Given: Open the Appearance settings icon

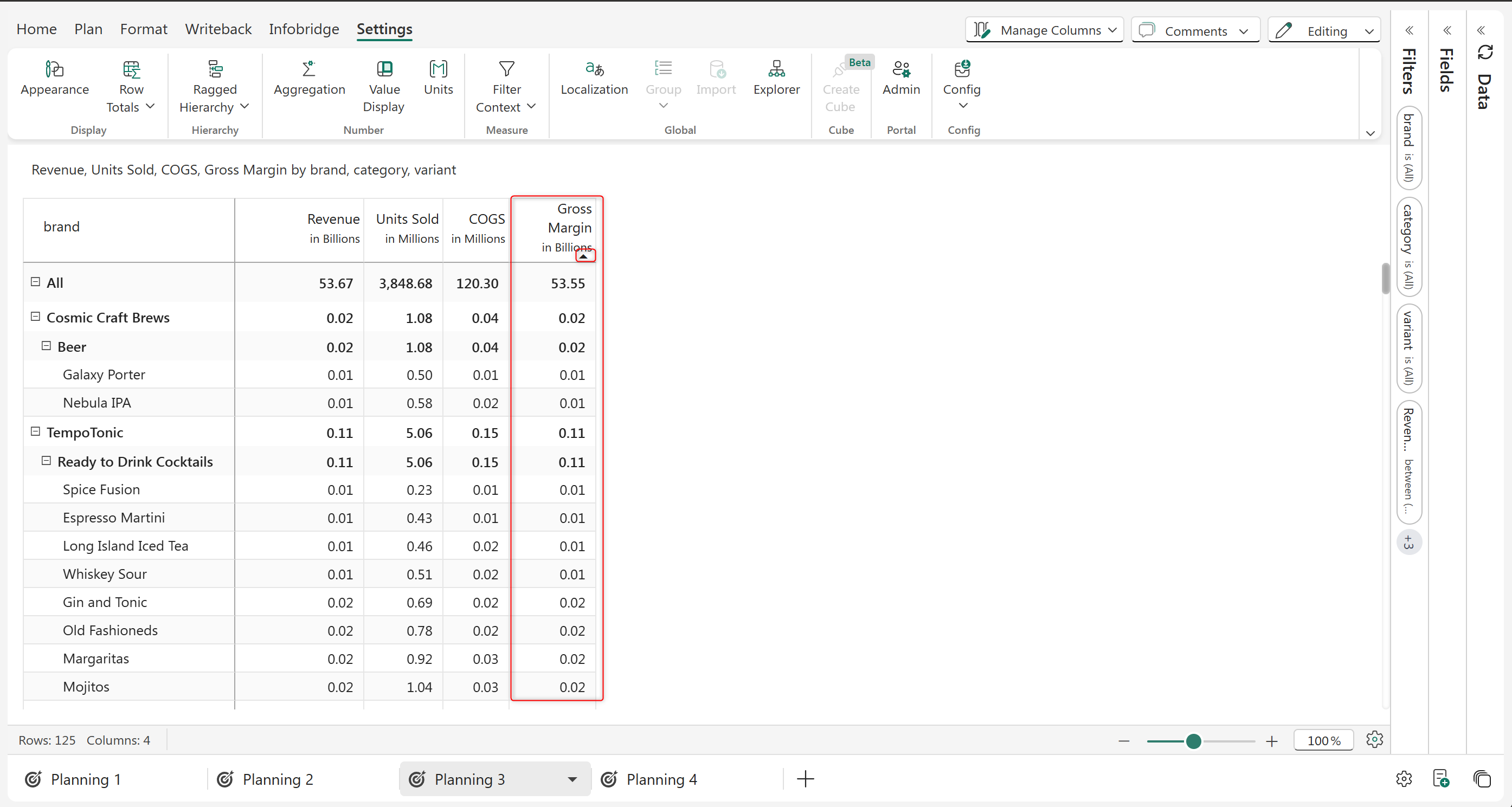Looking at the screenshot, I should 54,70.
